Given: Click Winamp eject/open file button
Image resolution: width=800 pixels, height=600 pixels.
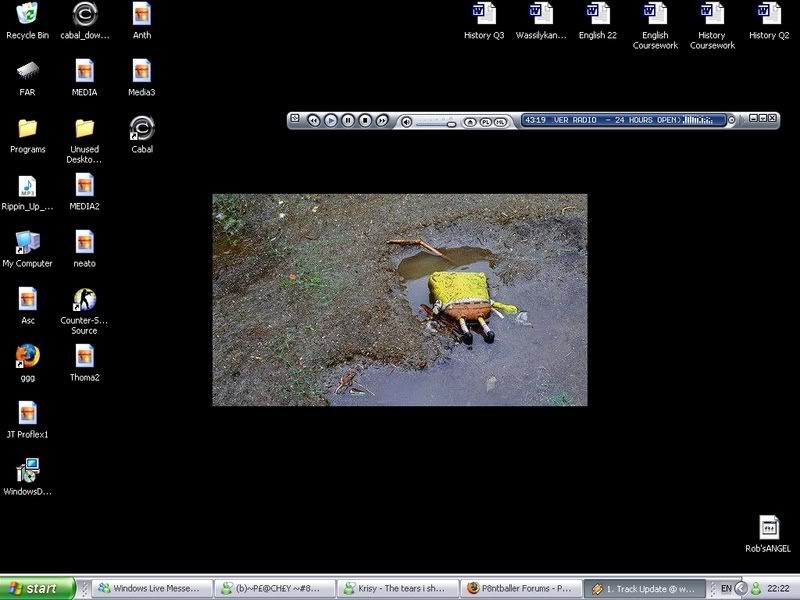Looking at the screenshot, I should point(470,122).
